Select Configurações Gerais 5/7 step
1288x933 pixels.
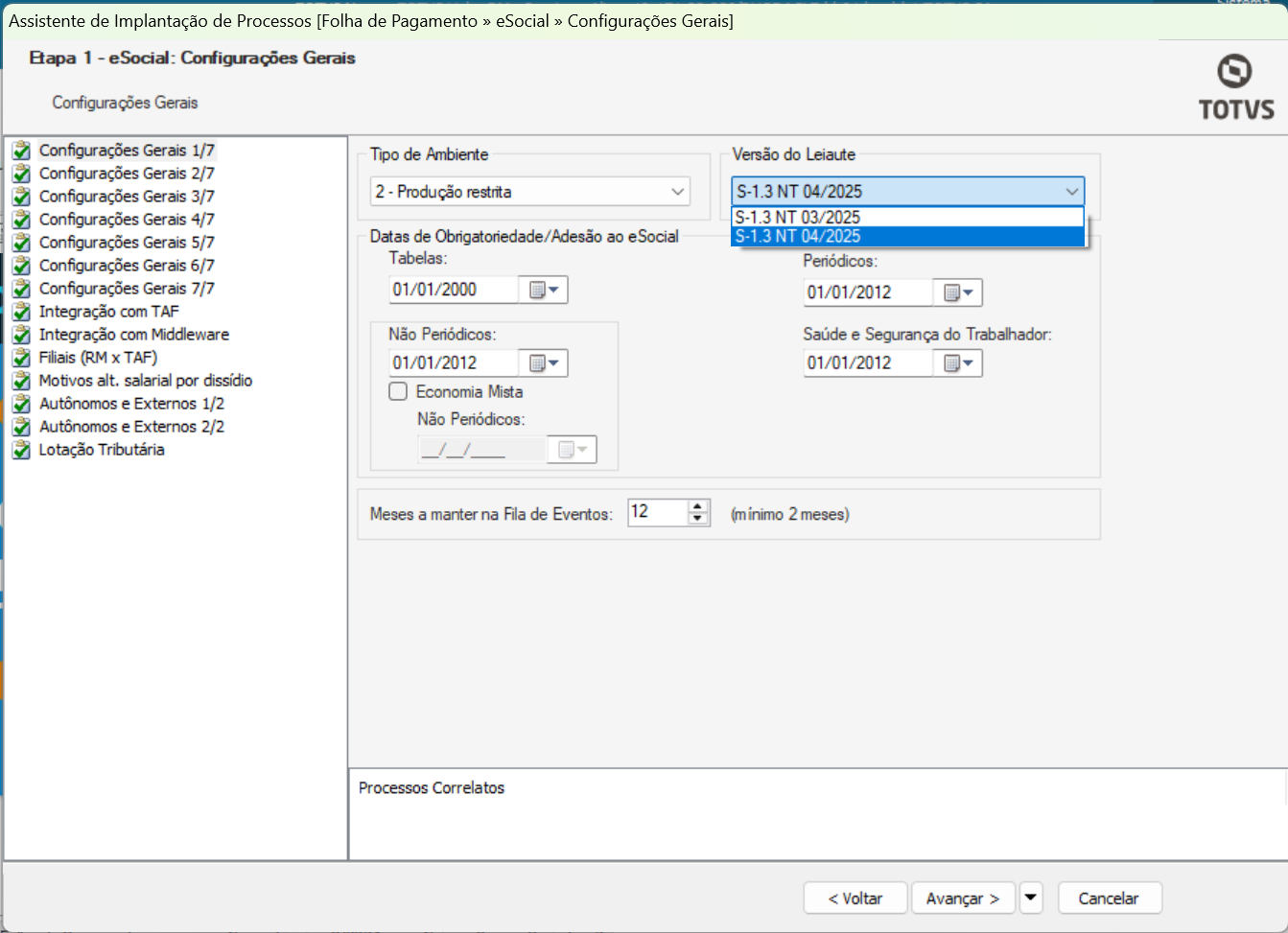point(127,243)
